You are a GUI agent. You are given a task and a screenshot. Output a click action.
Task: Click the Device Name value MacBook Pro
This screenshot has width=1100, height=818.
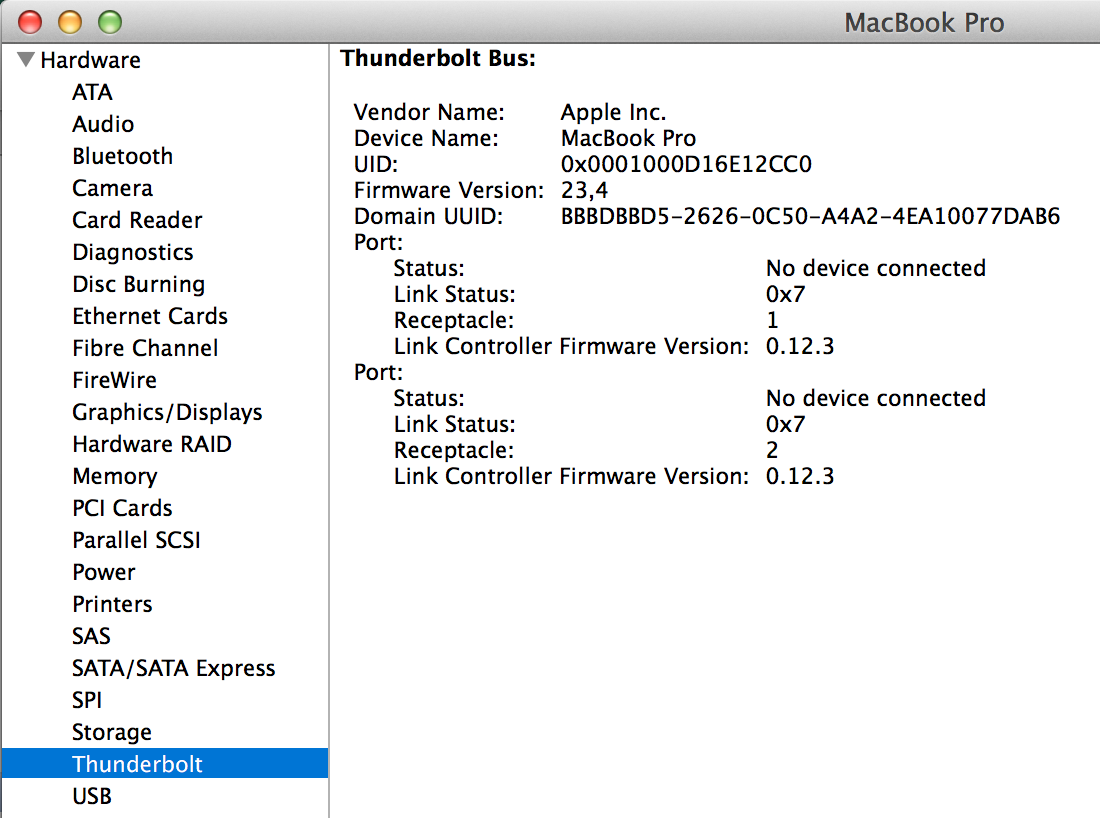point(629,138)
